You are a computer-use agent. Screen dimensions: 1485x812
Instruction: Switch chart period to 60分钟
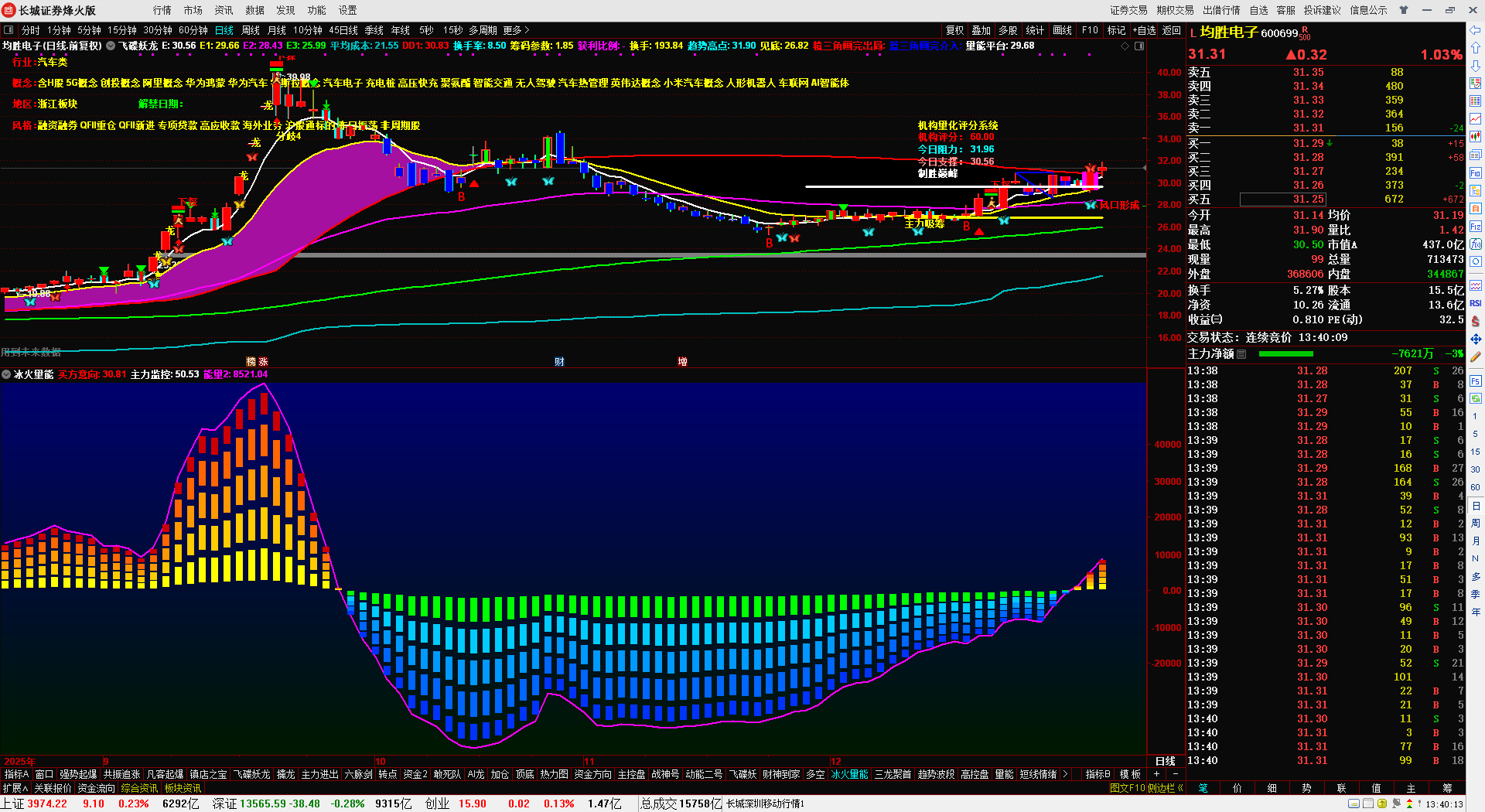click(x=193, y=30)
